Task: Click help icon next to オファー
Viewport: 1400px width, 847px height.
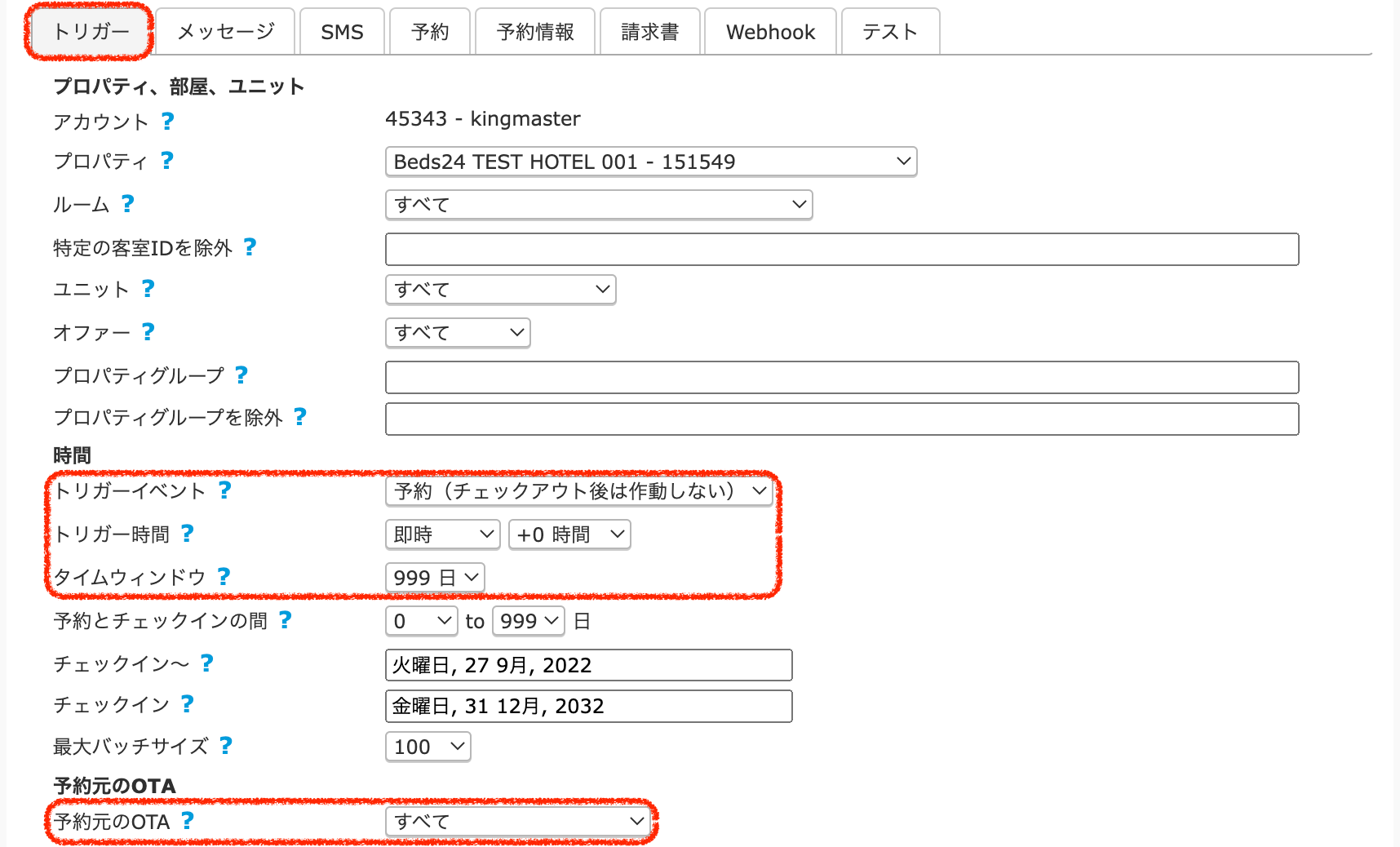Action: (148, 331)
